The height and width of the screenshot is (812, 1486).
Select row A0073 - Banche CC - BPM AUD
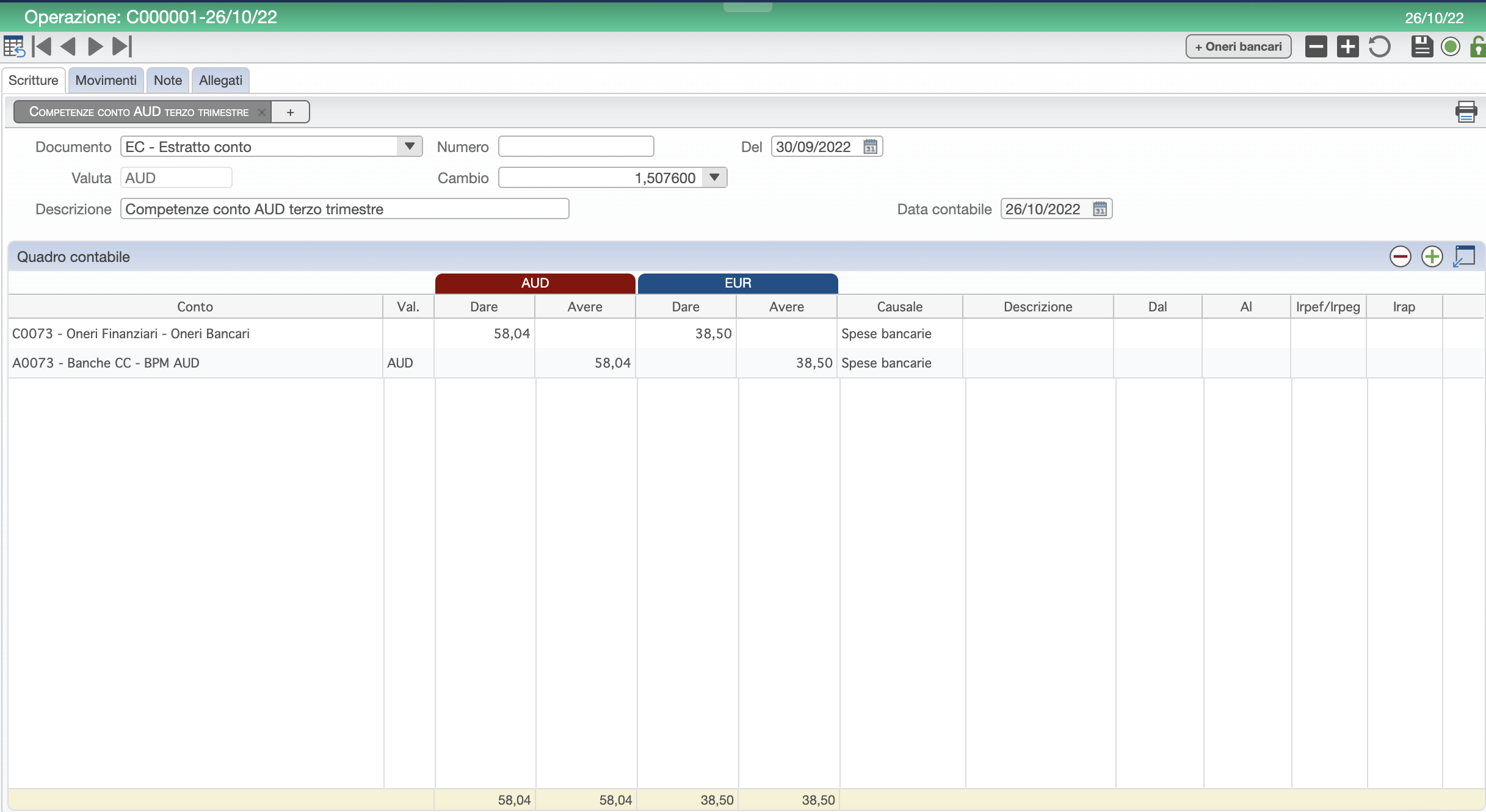746,363
